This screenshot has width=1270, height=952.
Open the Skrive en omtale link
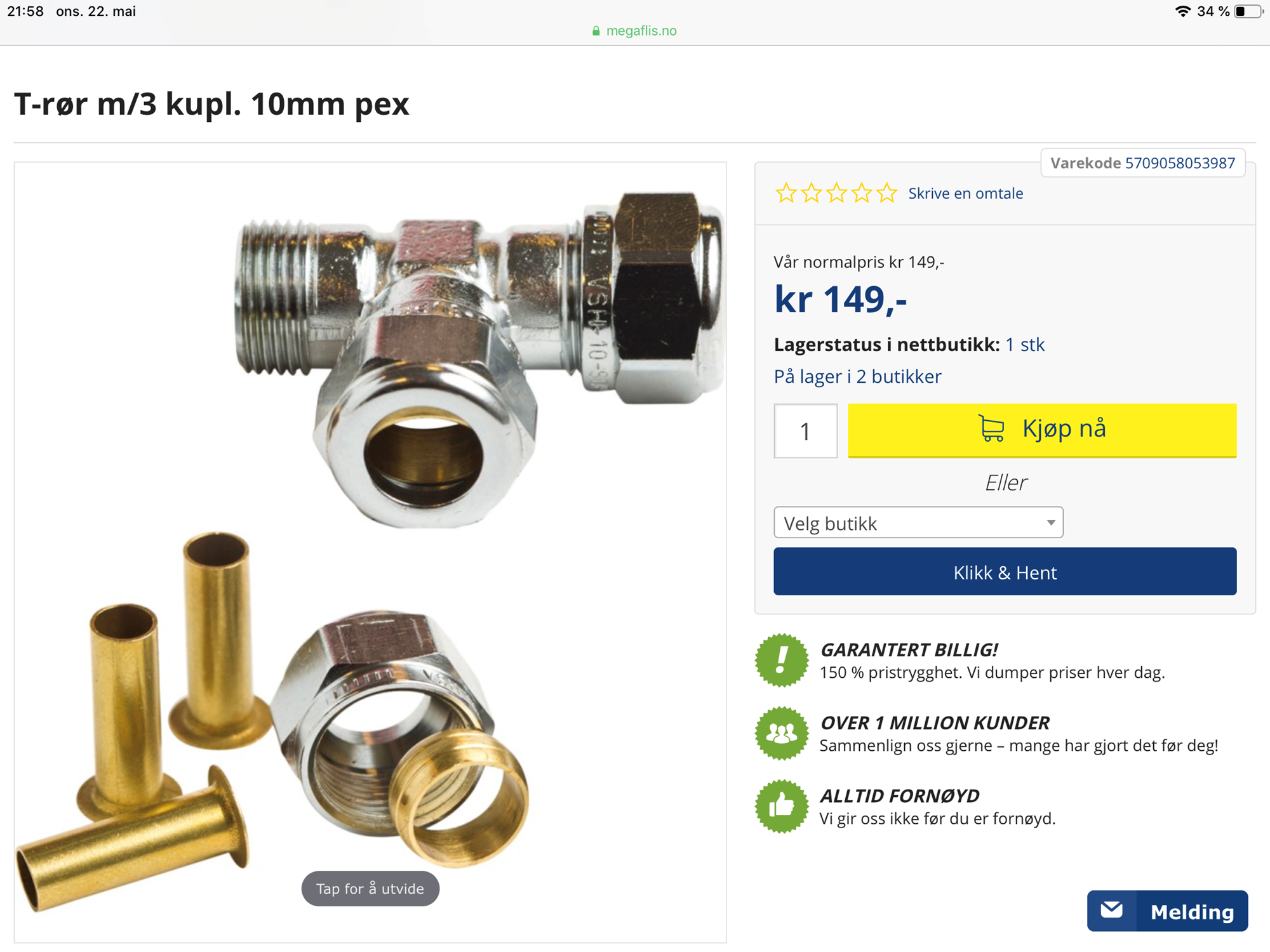click(965, 193)
